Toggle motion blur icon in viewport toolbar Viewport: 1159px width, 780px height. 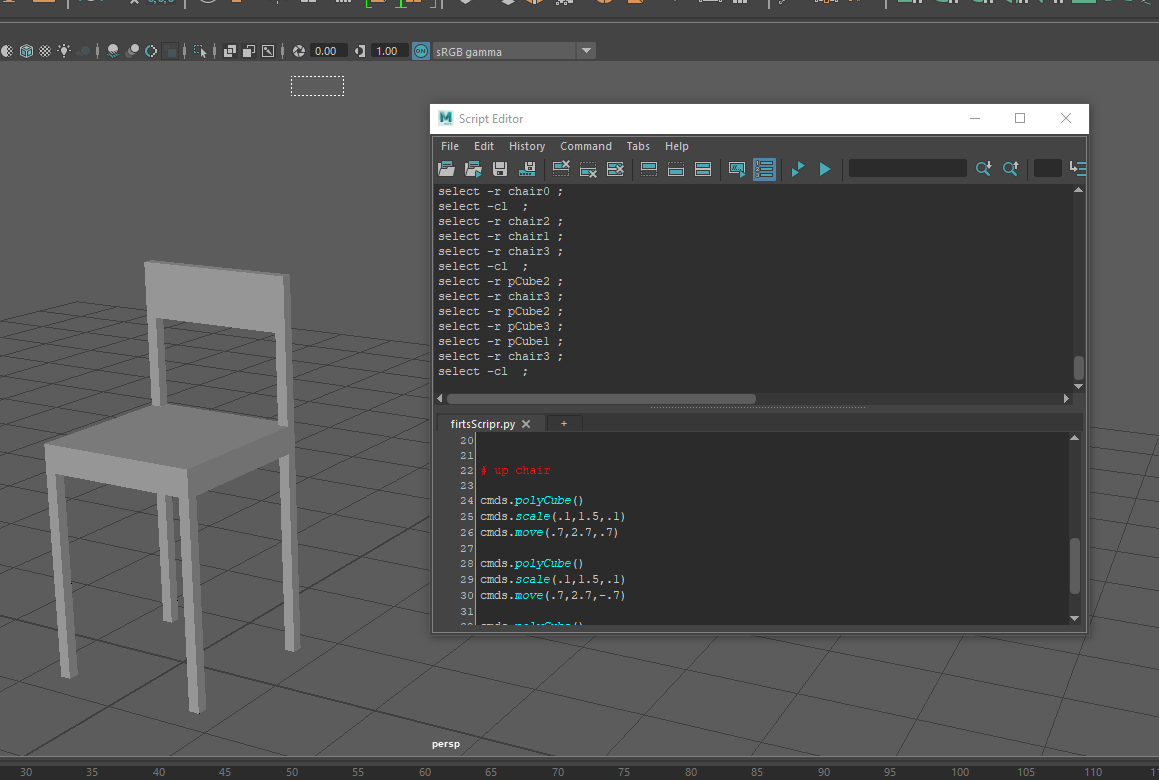[132, 51]
